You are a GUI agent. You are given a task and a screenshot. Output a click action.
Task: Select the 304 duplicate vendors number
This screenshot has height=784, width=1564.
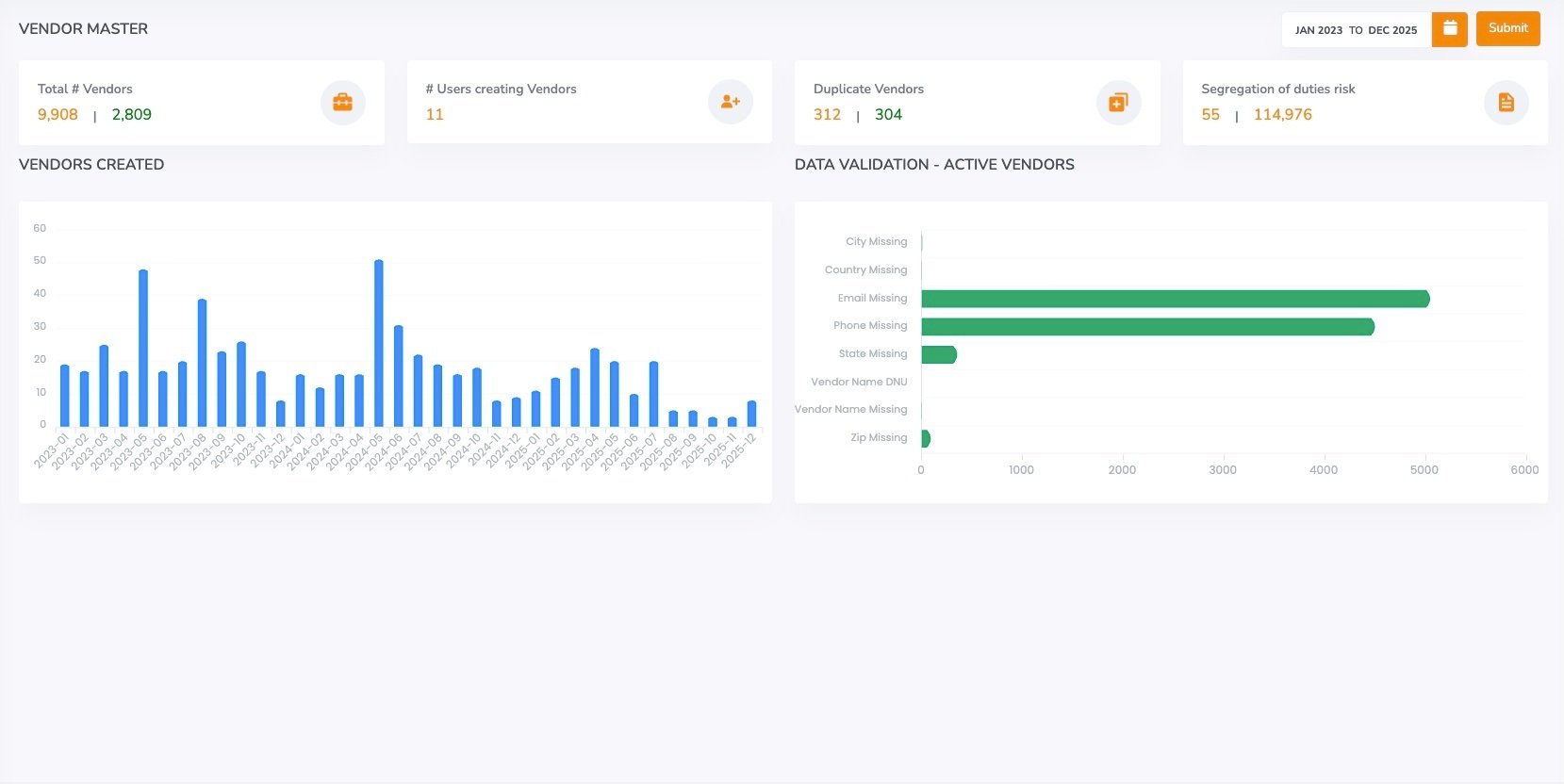tap(888, 115)
